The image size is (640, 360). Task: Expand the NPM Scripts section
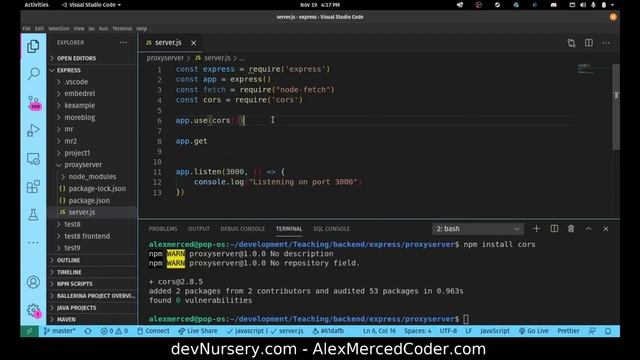pos(75,284)
